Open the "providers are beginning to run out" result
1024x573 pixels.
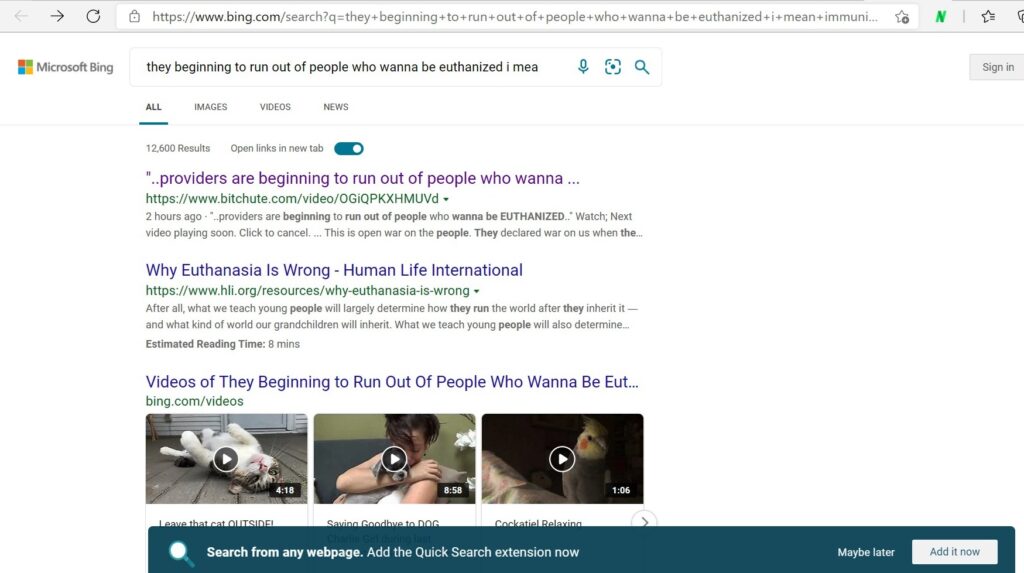point(362,178)
